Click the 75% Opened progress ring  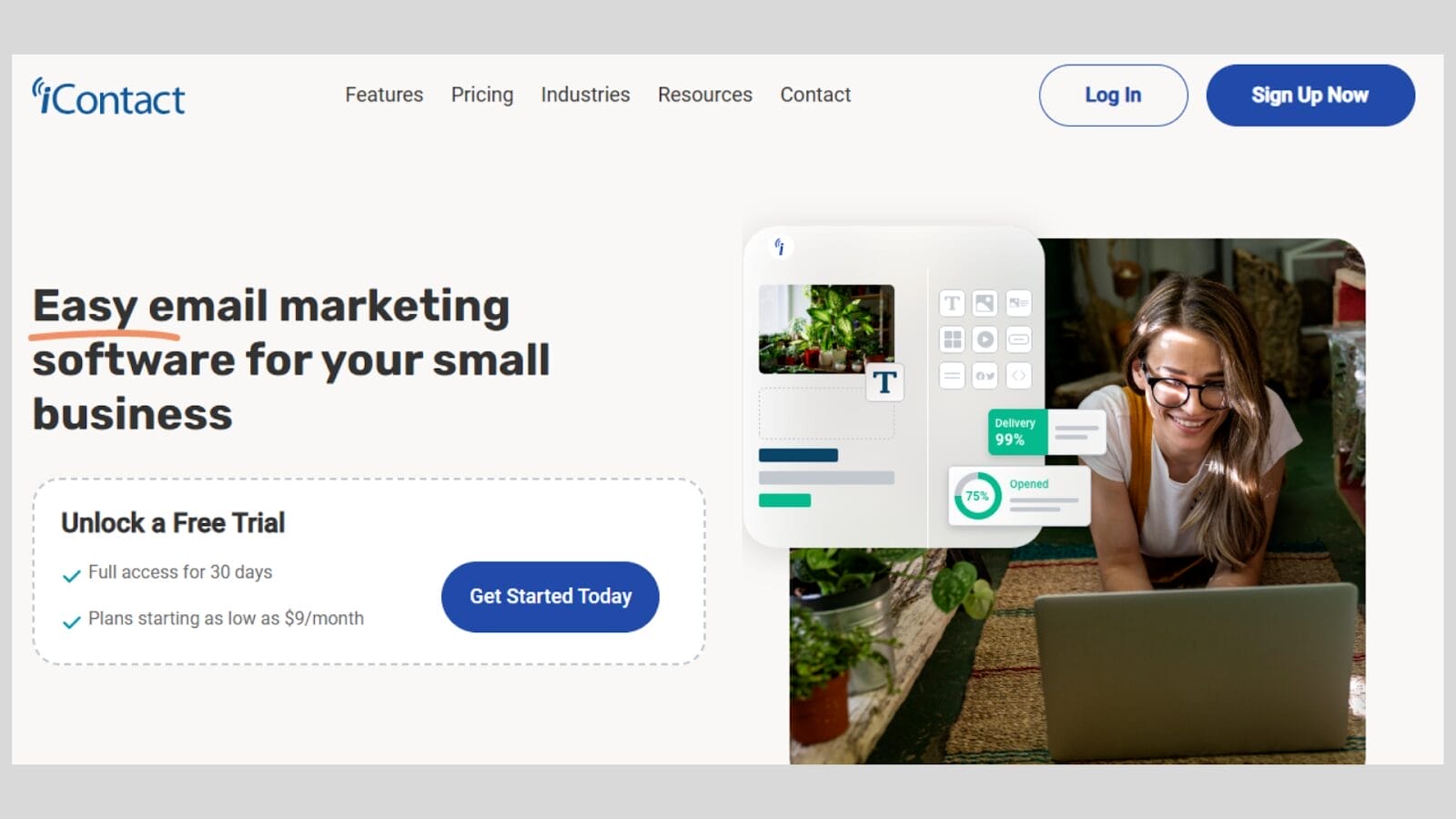coord(977,496)
